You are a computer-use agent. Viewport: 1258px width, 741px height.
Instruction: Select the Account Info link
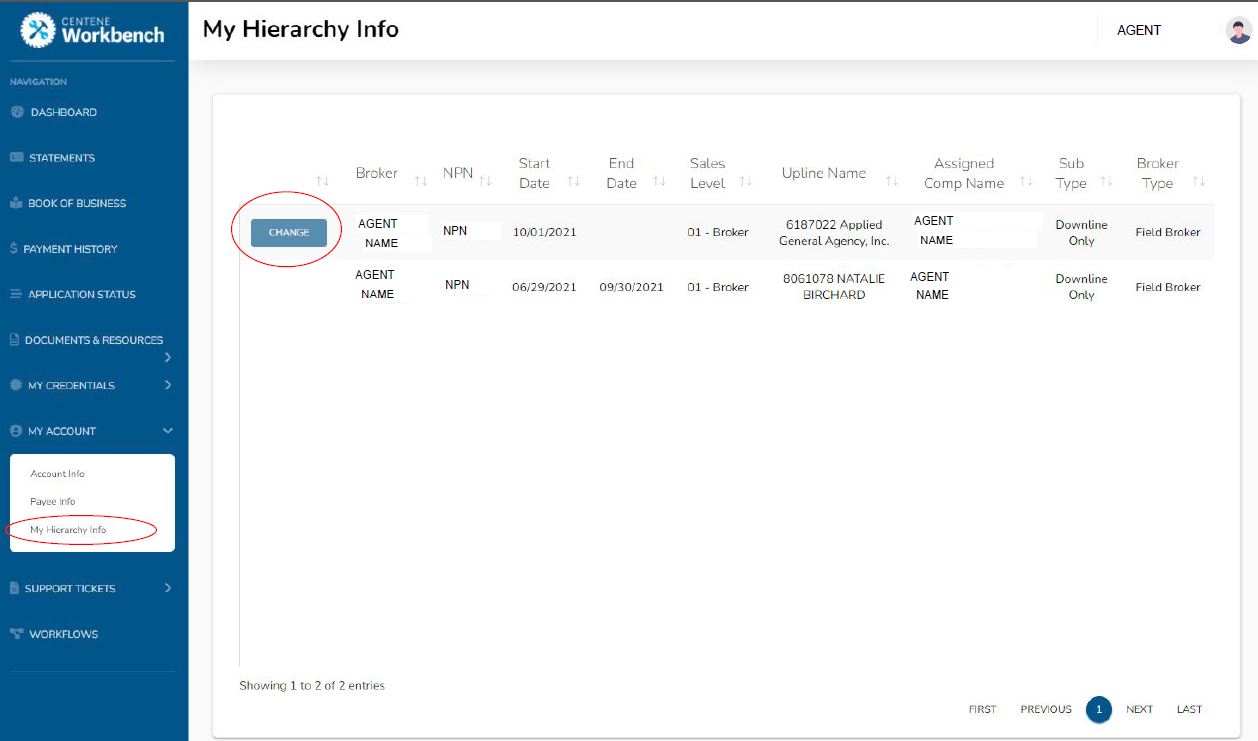[57, 474]
